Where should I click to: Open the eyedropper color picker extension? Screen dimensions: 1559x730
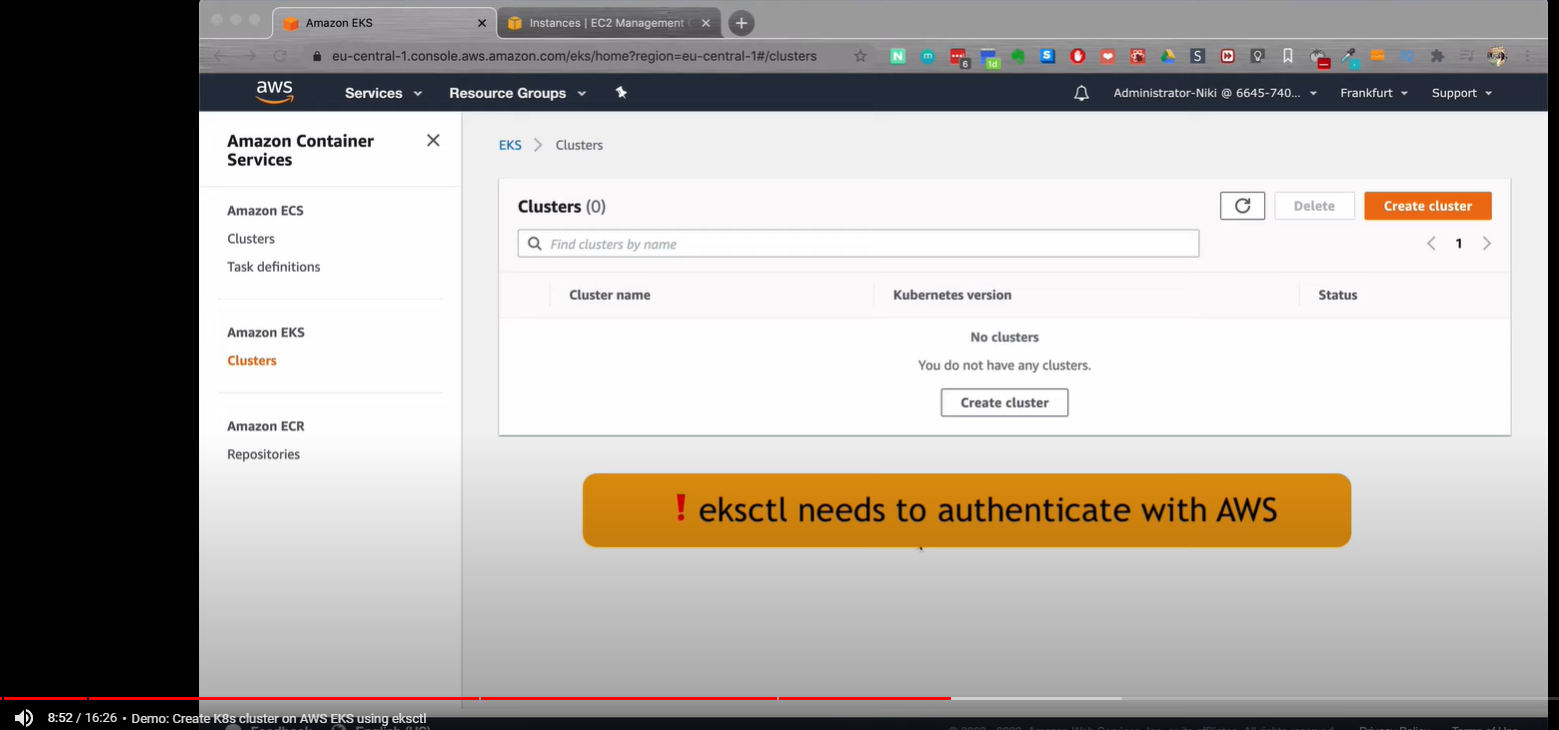[x=1350, y=57]
